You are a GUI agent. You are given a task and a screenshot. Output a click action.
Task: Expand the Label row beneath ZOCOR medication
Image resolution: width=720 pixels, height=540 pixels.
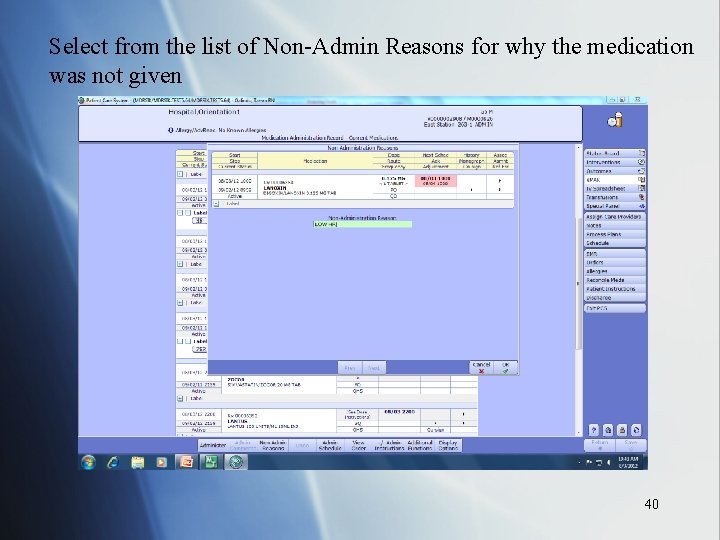pos(180,399)
